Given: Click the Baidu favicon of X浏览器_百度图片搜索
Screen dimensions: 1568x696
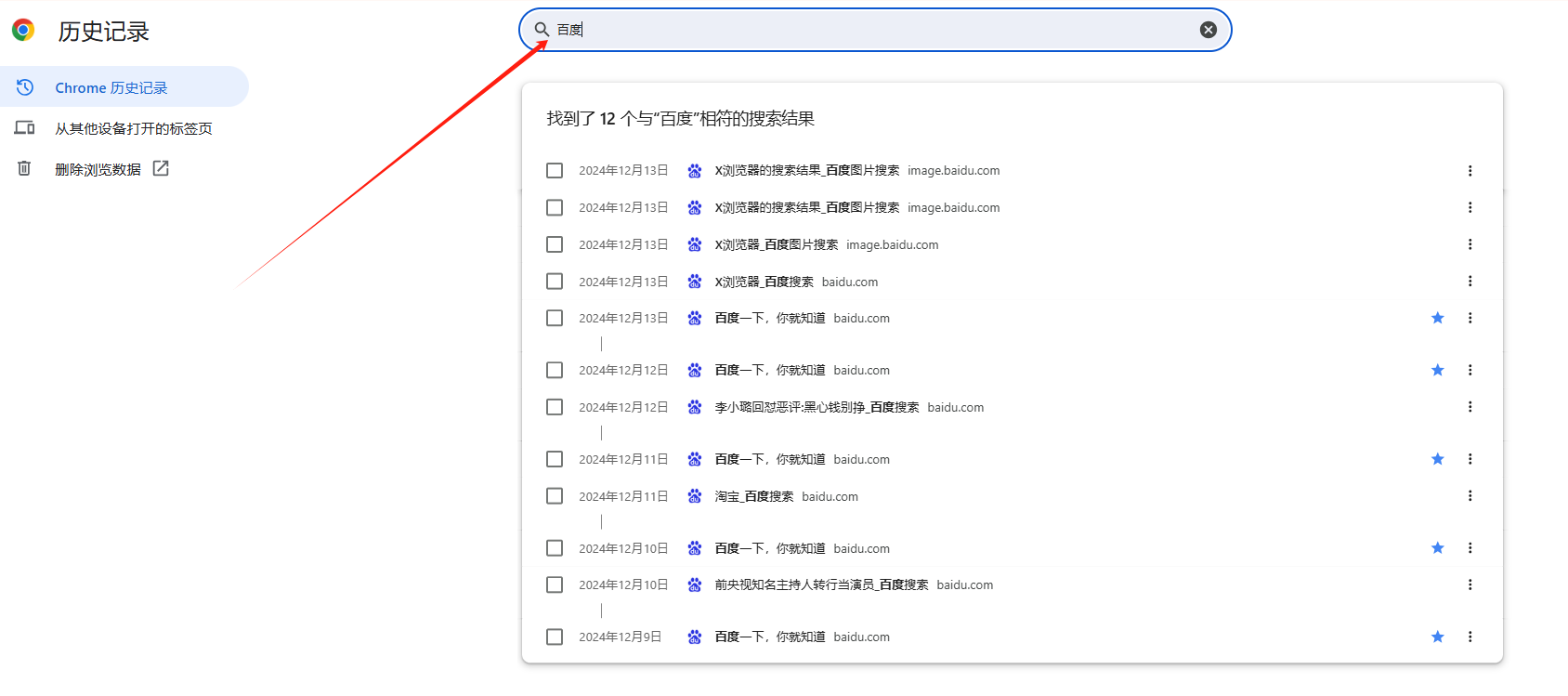Looking at the screenshot, I should pyautogui.click(x=695, y=244).
